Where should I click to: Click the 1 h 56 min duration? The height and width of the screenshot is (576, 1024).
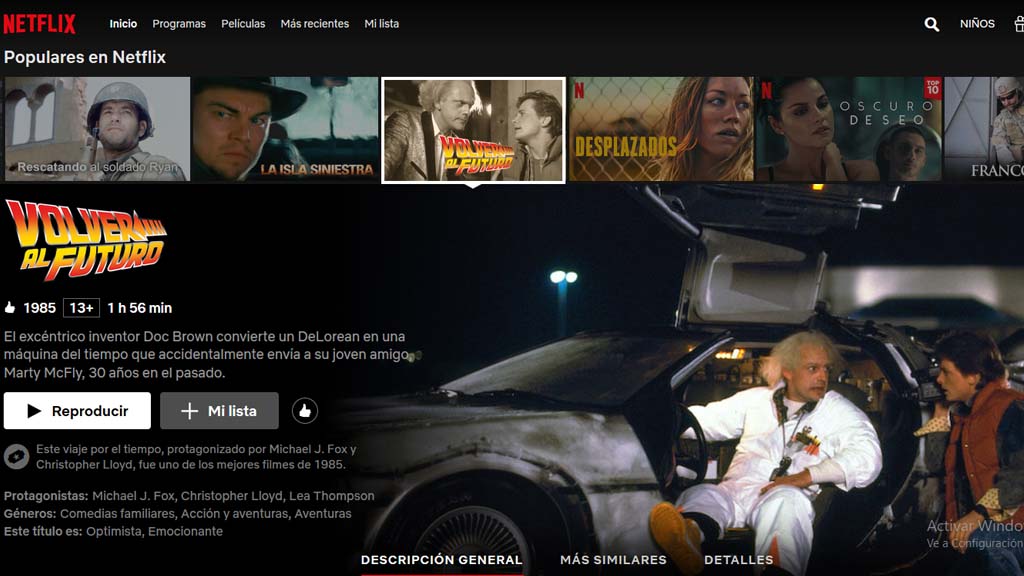(140, 308)
